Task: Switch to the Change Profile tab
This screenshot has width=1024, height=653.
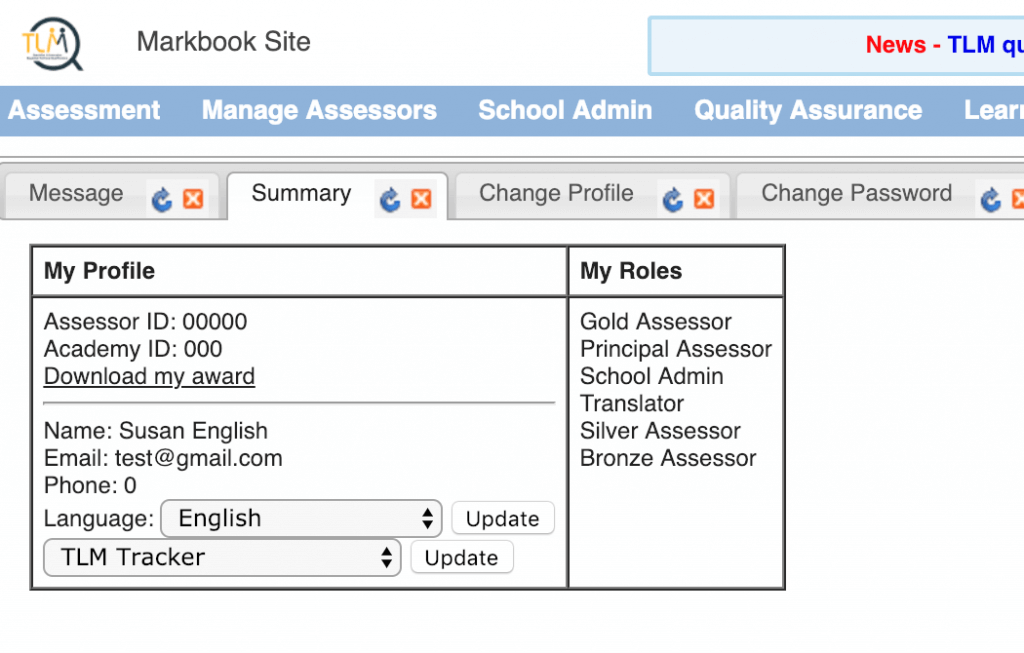Action: [x=556, y=193]
